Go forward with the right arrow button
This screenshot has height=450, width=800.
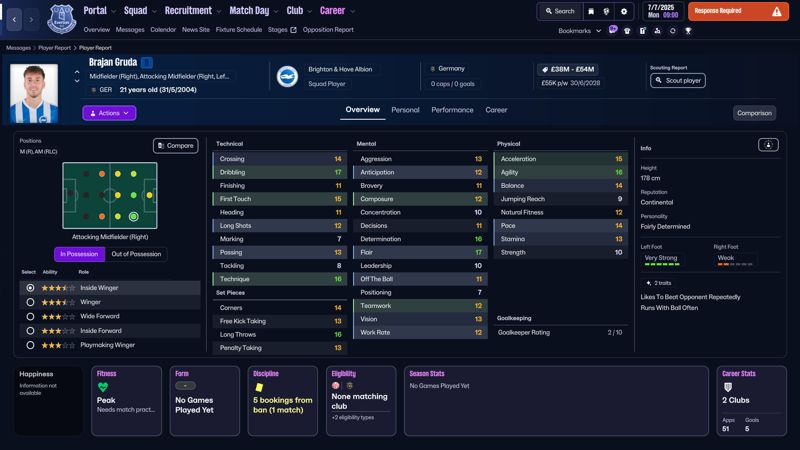pos(31,19)
